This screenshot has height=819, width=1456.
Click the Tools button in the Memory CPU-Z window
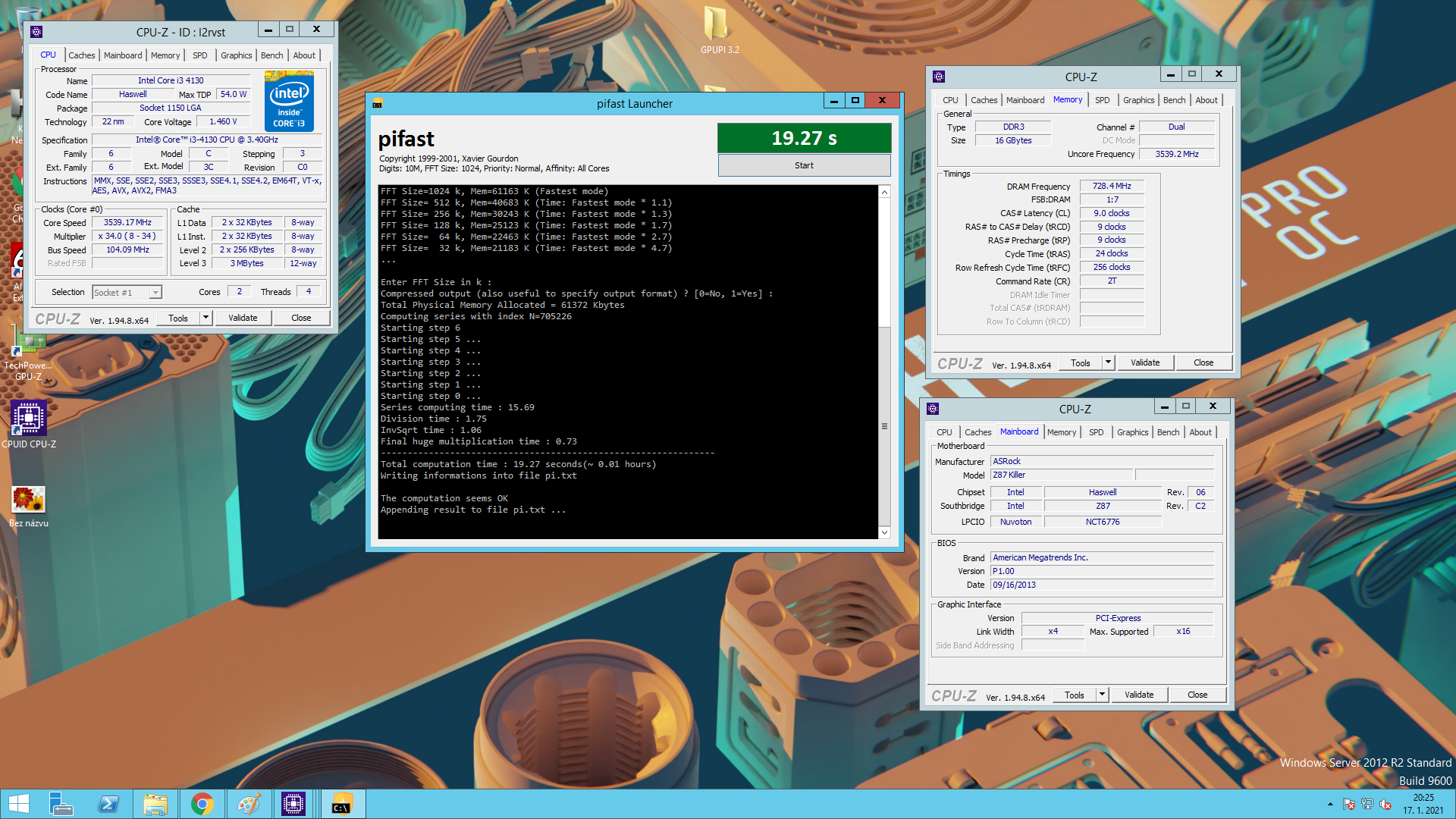(1080, 362)
